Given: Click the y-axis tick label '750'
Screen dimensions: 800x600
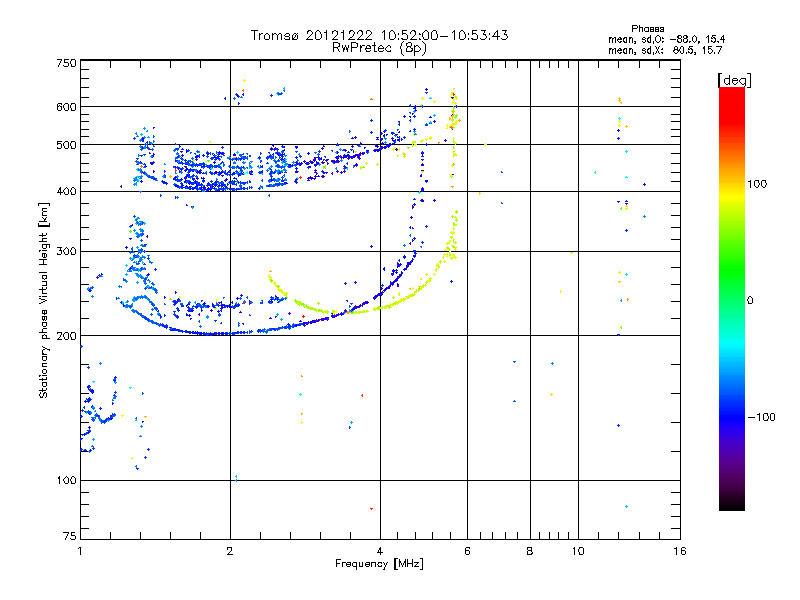Looking at the screenshot, I should [x=66, y=63].
